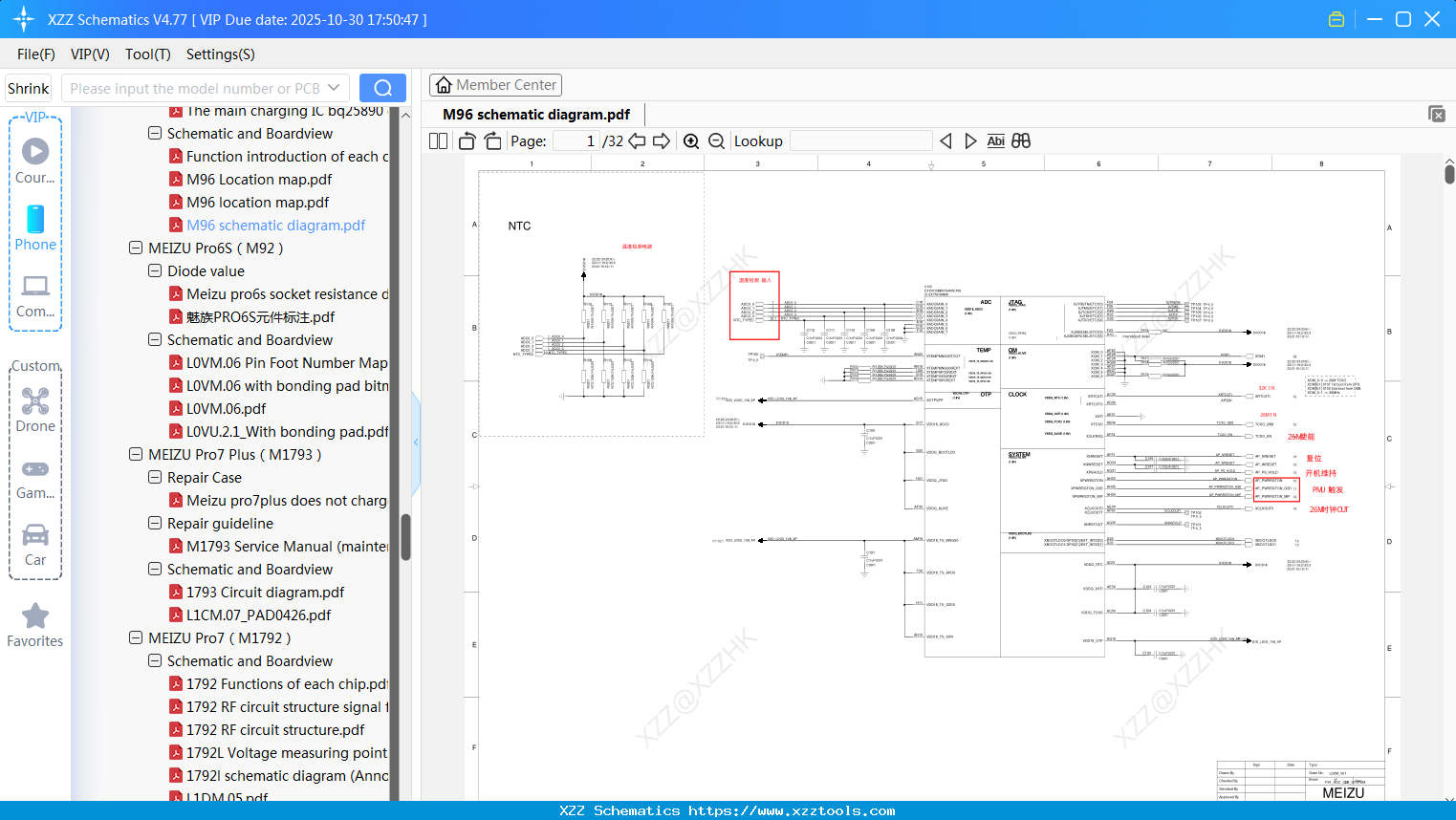Open the Tool(T) menu

(147, 54)
